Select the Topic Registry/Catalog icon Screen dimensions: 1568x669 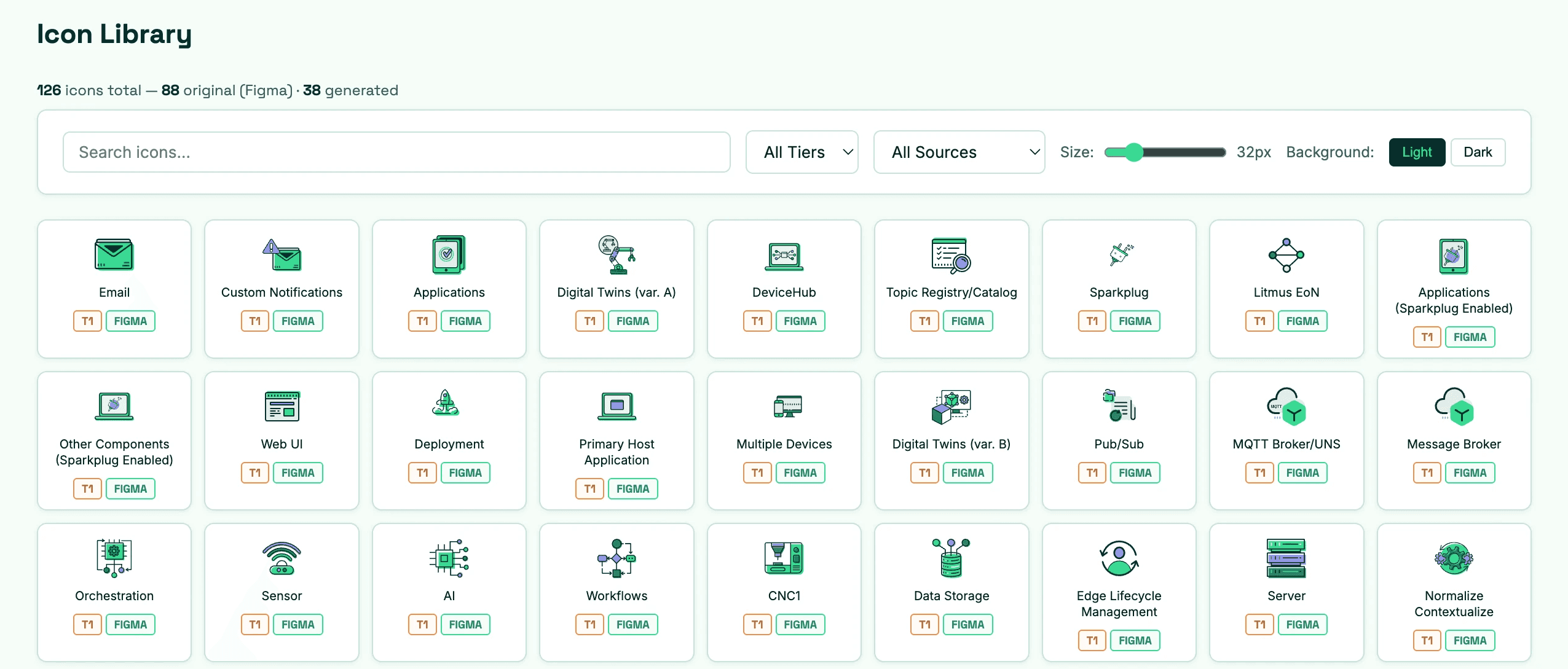tap(951, 255)
